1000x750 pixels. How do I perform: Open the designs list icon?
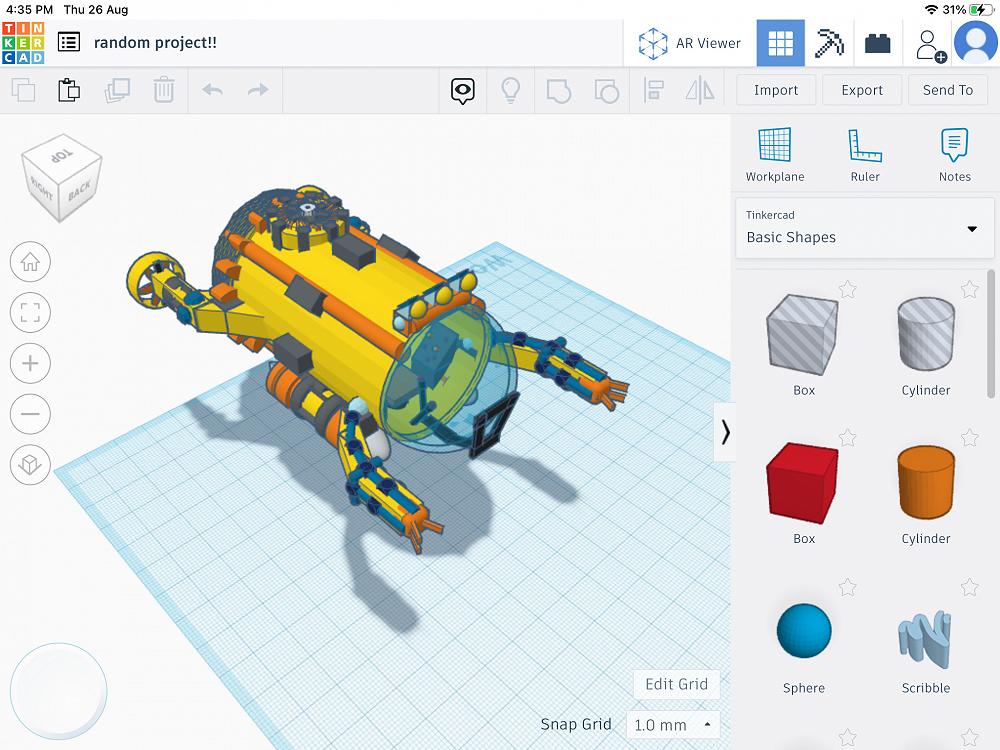coord(69,42)
